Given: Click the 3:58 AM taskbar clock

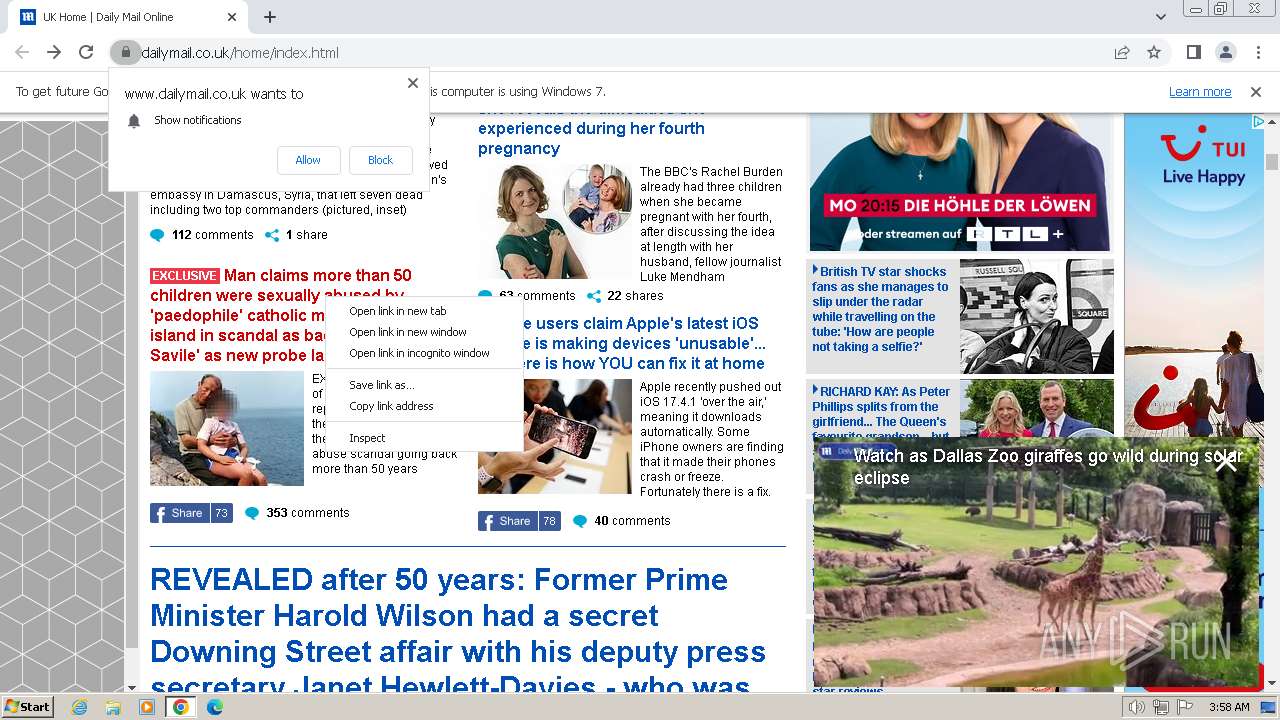Looking at the screenshot, I should pos(1229,707).
